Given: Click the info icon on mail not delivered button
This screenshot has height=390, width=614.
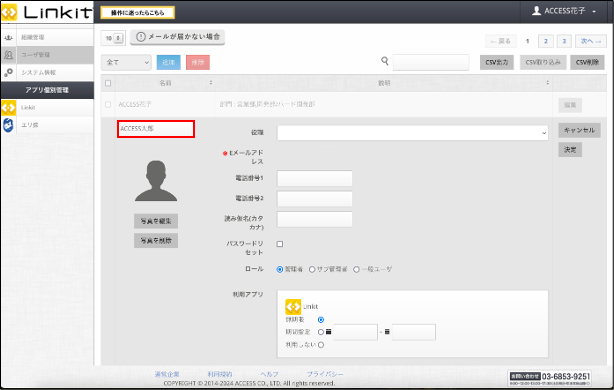Looking at the screenshot, I should click(141, 37).
